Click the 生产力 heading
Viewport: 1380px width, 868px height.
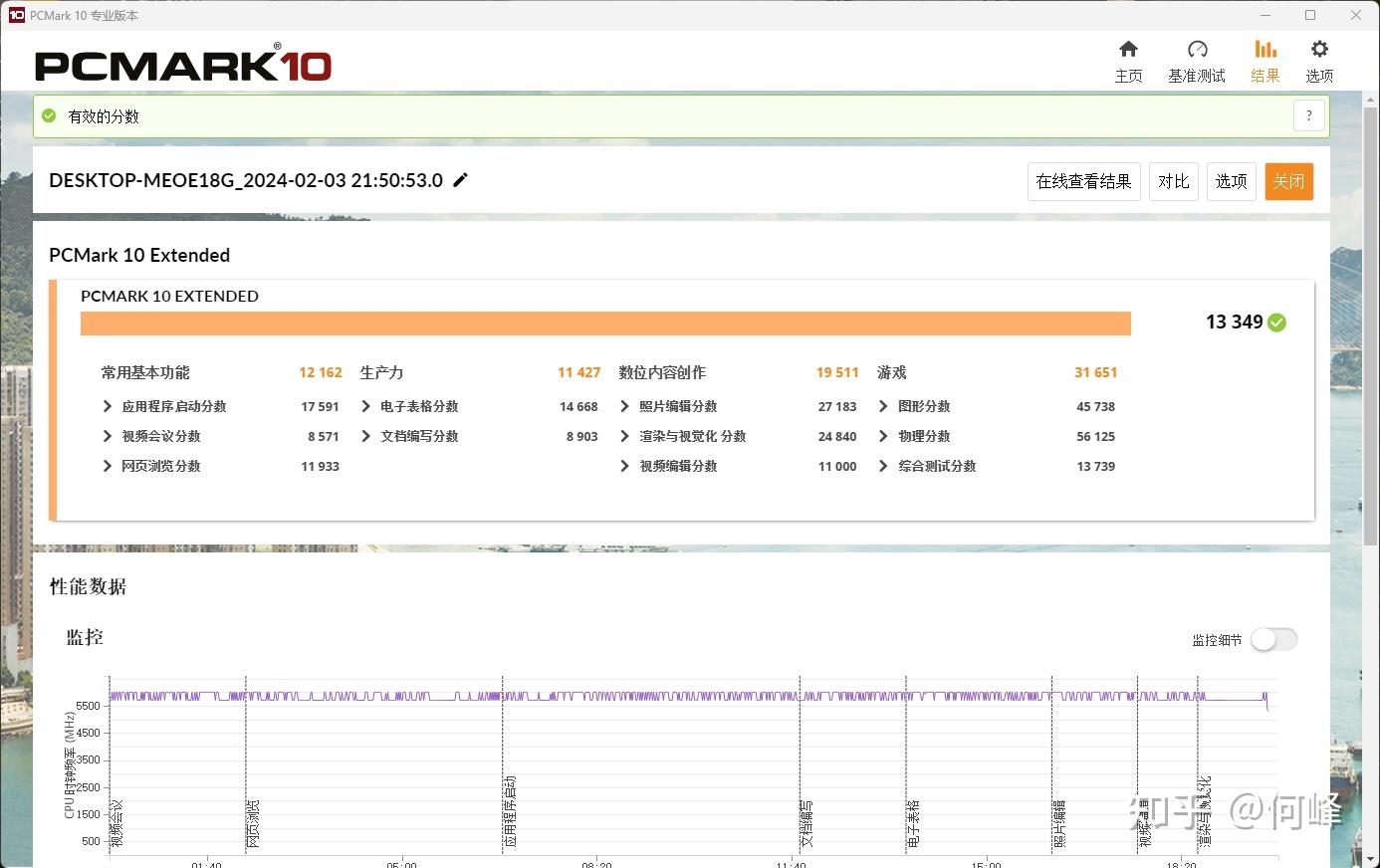coord(381,372)
